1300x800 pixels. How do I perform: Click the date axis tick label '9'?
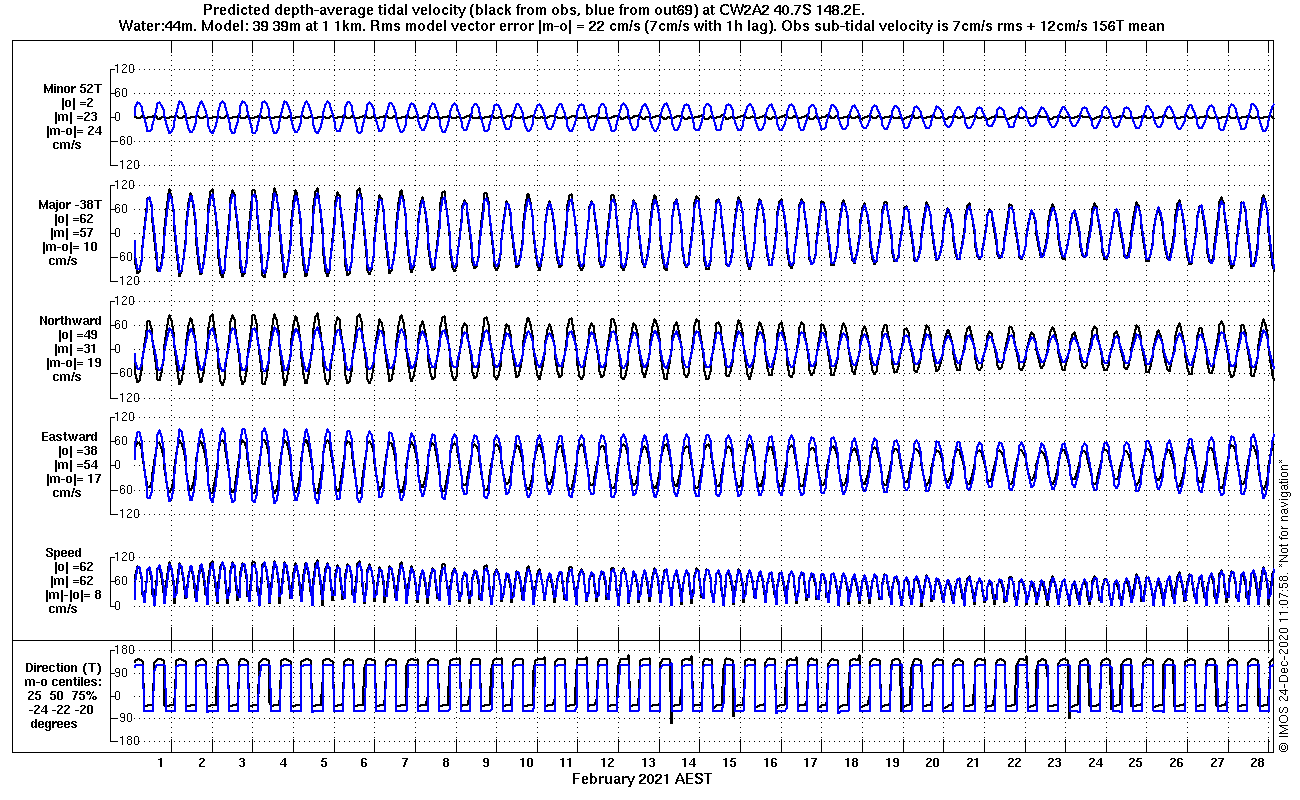tap(486, 763)
